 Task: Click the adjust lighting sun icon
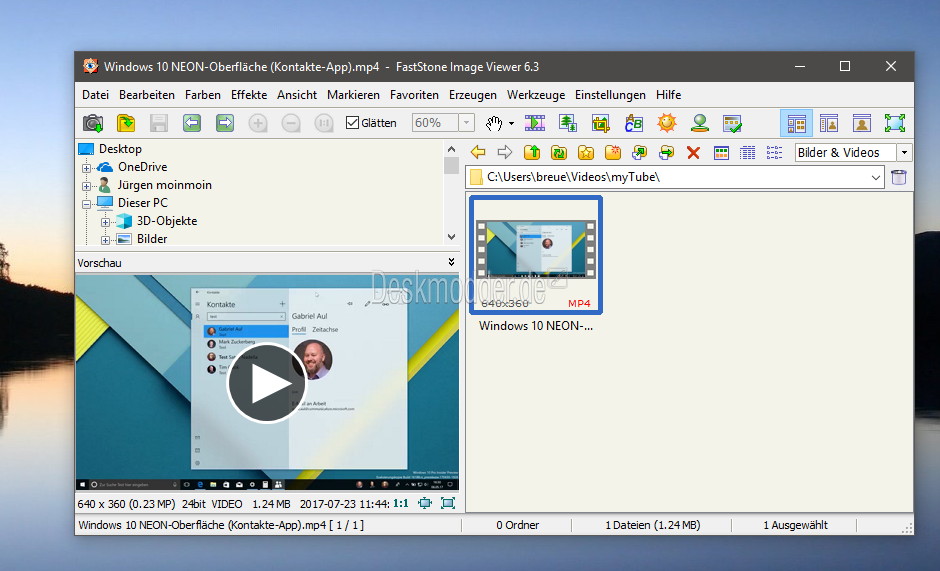pyautogui.click(x=667, y=123)
